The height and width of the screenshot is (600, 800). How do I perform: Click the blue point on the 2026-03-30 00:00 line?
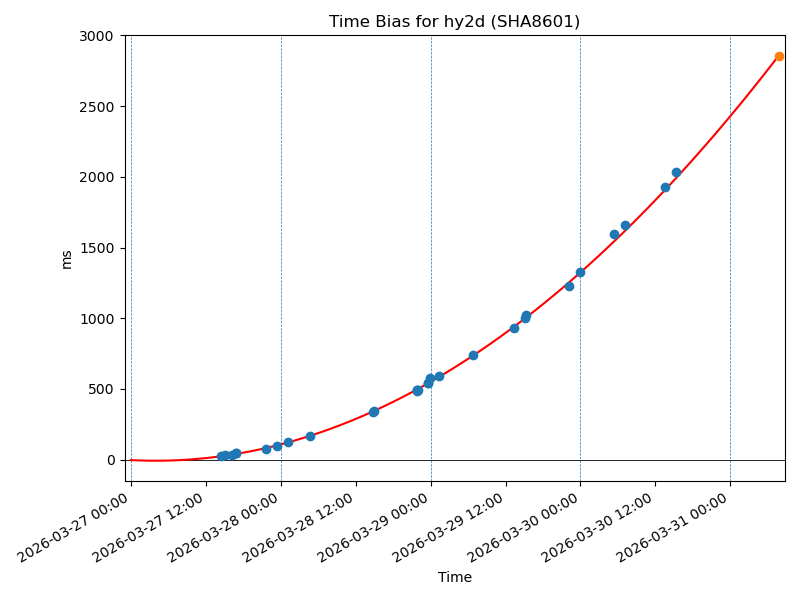click(580, 272)
